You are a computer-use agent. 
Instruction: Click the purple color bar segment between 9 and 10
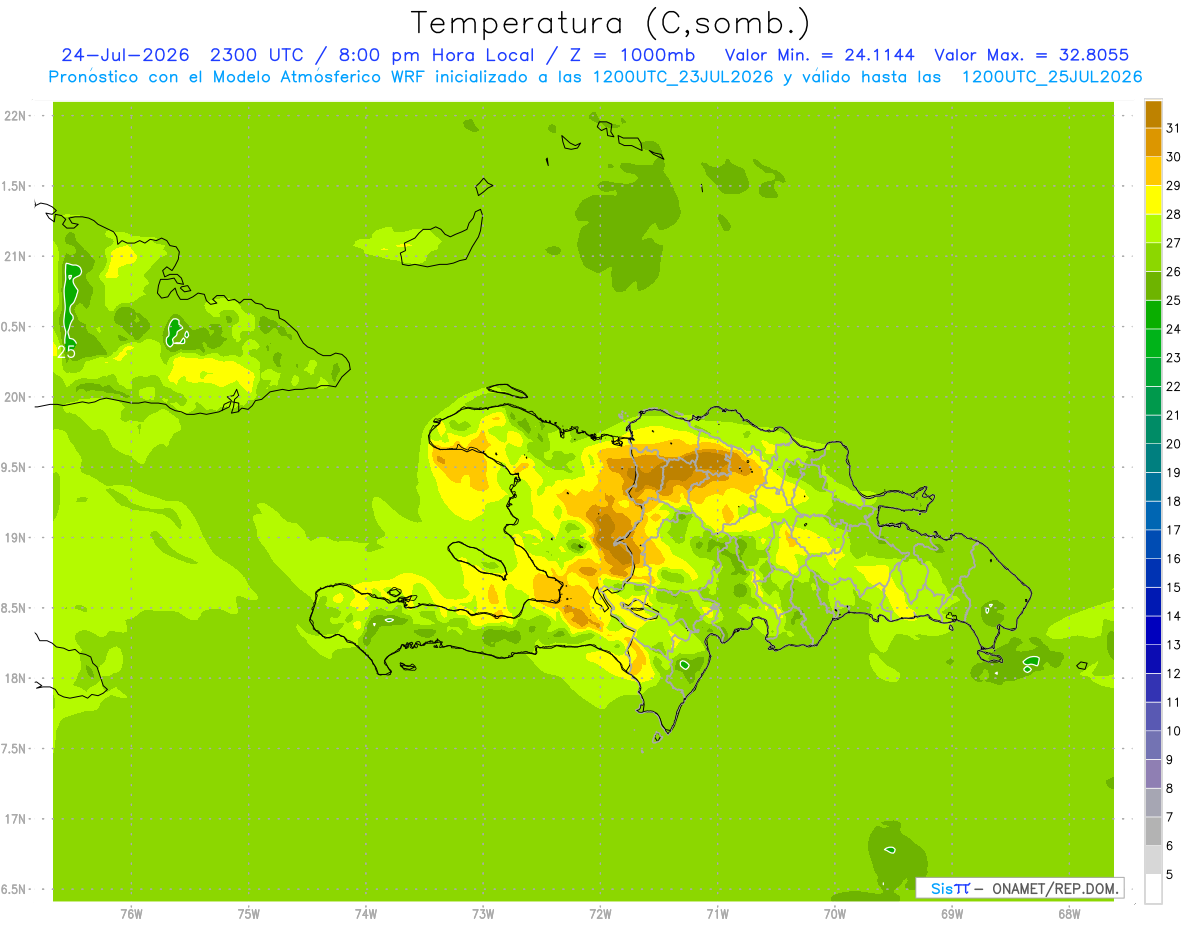(1153, 745)
